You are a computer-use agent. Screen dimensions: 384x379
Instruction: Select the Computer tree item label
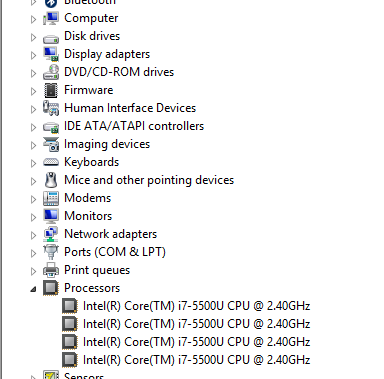pyautogui.click(x=91, y=18)
